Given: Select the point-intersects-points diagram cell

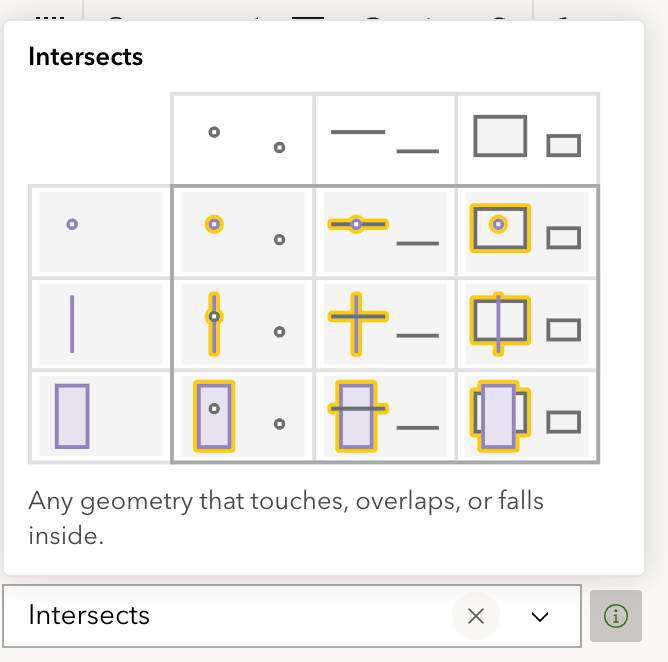Looking at the screenshot, I should 243,232.
